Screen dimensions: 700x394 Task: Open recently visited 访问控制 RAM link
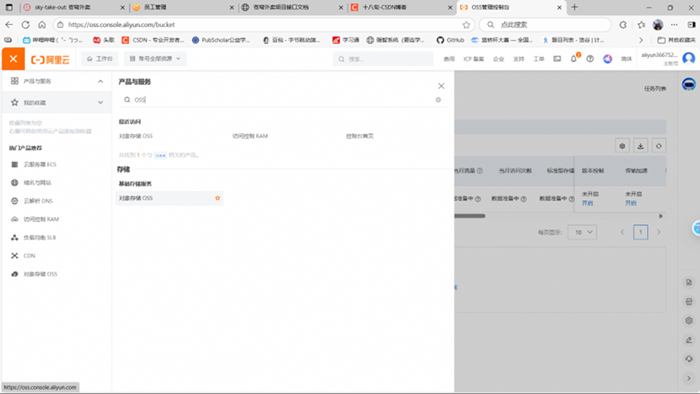click(250, 136)
